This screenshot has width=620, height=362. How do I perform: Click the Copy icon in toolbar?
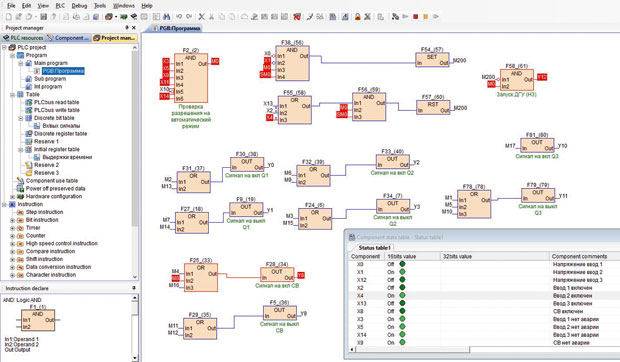point(222,17)
